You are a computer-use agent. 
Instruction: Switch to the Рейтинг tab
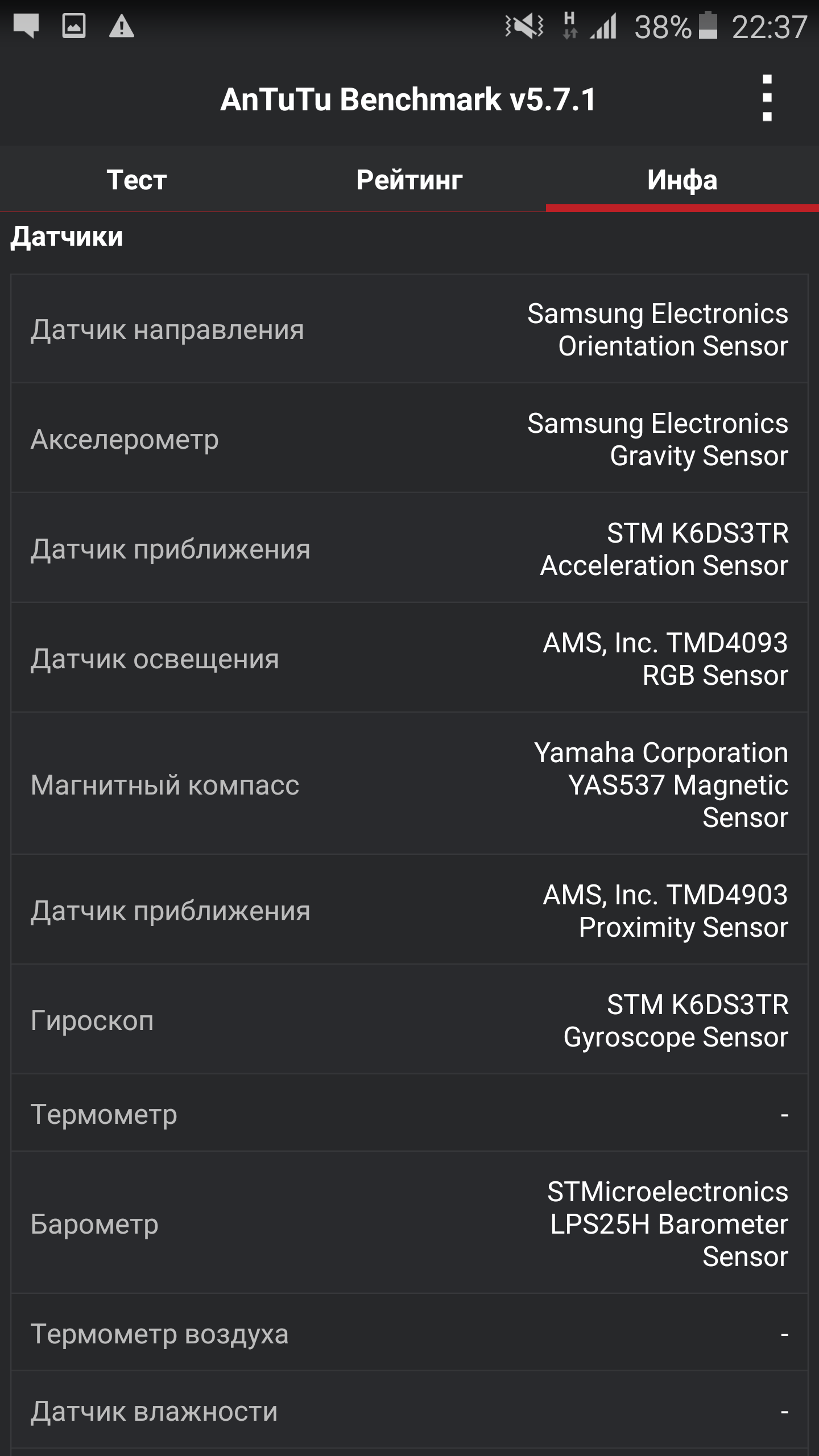409,180
